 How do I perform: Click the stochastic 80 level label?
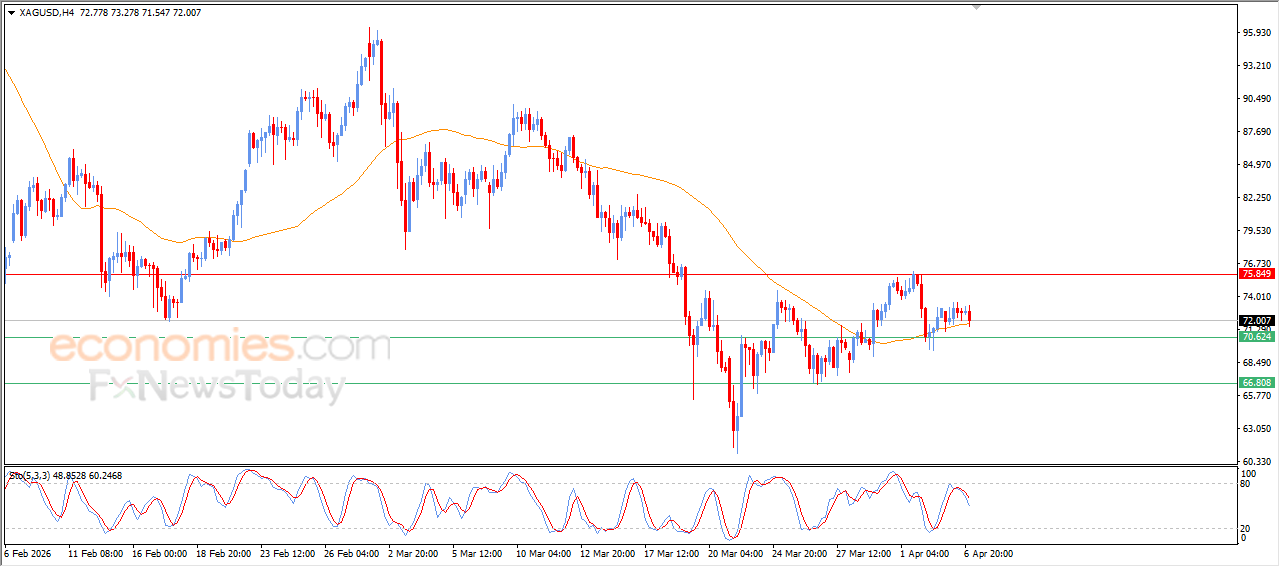click(1246, 484)
